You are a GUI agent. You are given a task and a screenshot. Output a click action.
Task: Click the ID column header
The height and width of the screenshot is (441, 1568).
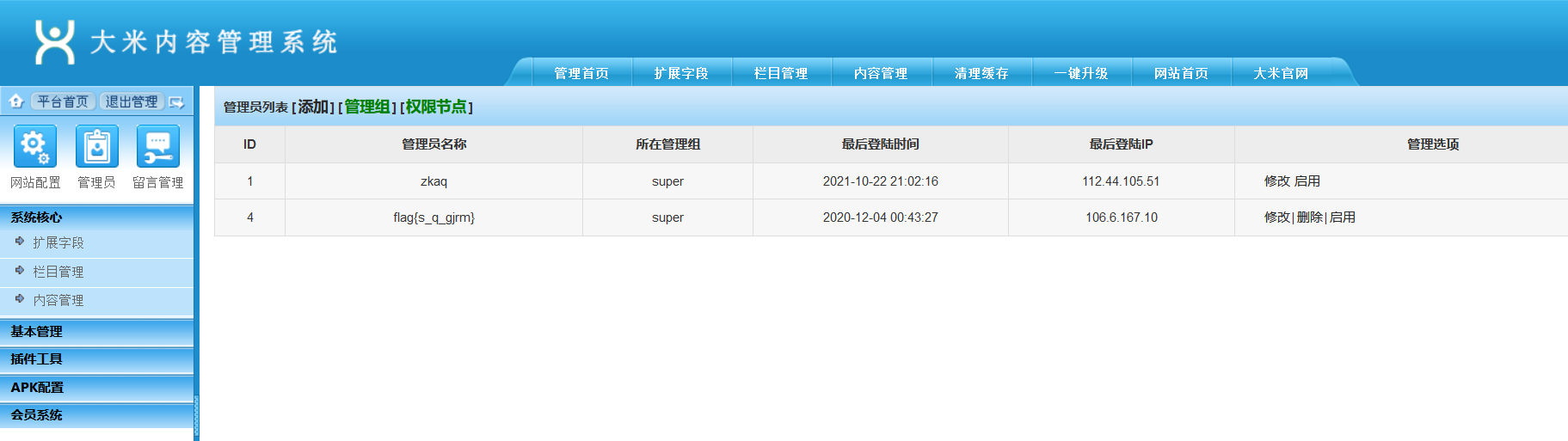click(249, 144)
